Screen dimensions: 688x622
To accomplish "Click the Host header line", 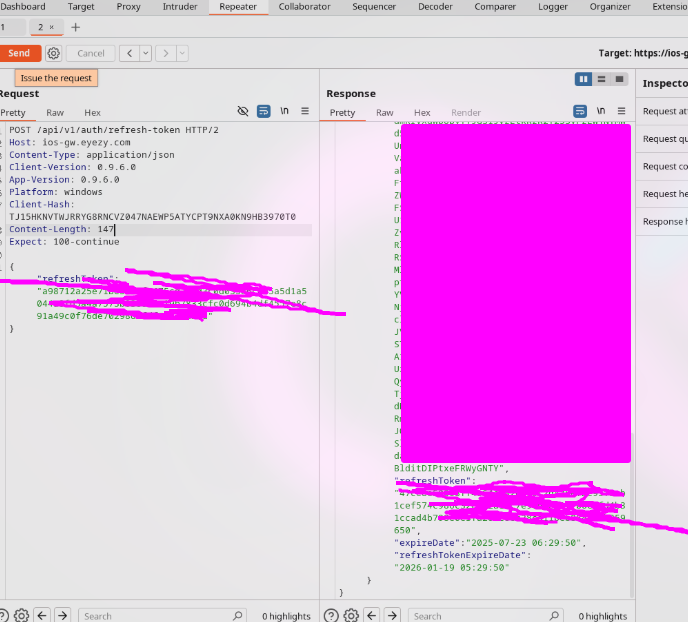I will (x=70, y=143).
